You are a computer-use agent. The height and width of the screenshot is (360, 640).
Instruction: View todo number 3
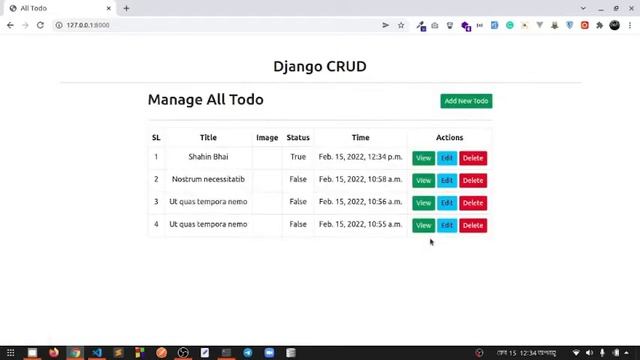(423, 203)
